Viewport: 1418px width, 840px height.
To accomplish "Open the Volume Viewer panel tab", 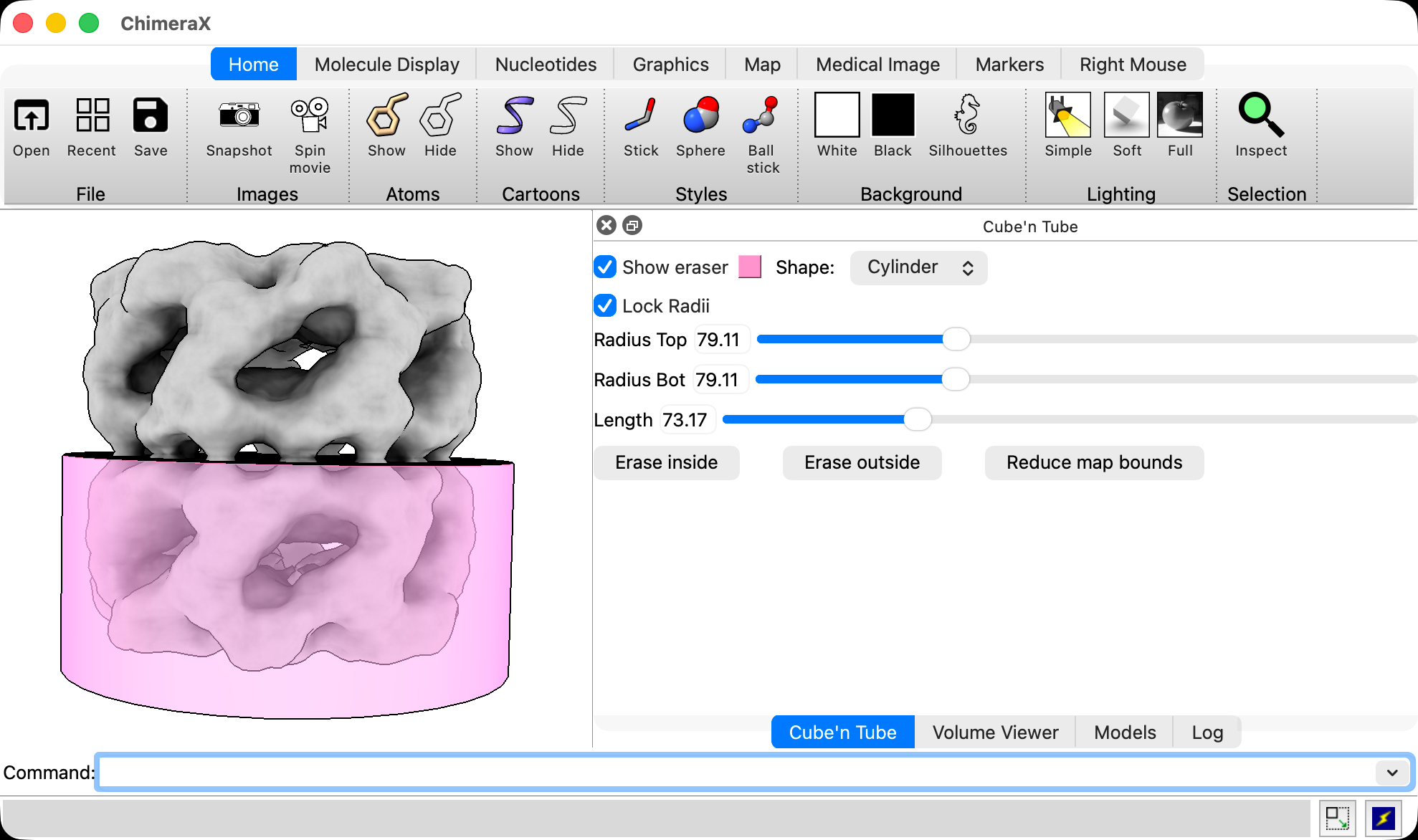I will [x=995, y=732].
